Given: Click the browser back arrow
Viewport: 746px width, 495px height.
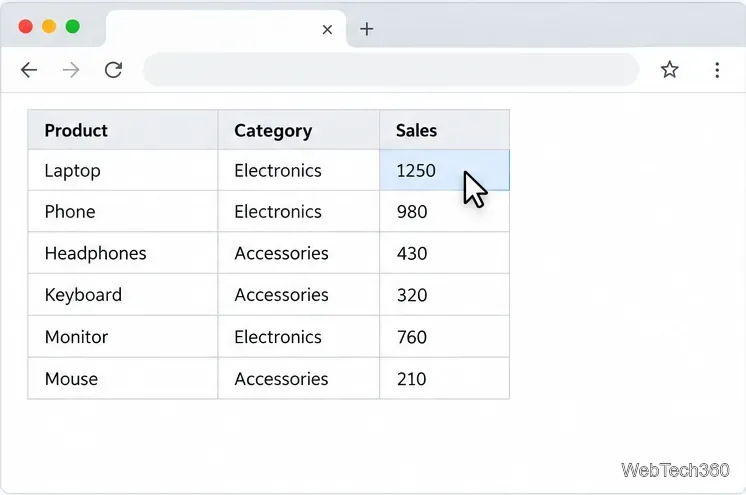Looking at the screenshot, I should 29,70.
